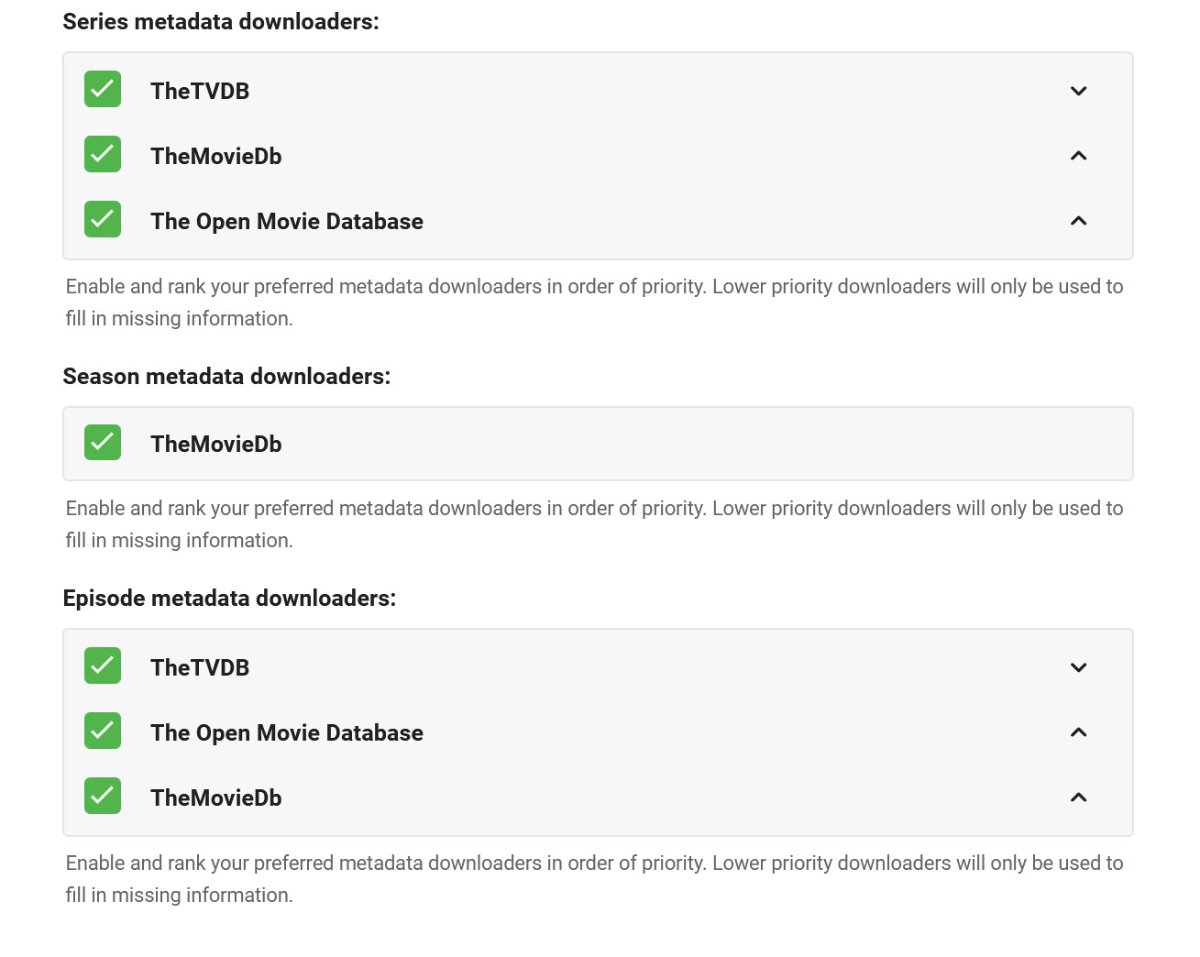Click the Series metadata downloaders heading
1200x957 pixels.
click(x=221, y=21)
